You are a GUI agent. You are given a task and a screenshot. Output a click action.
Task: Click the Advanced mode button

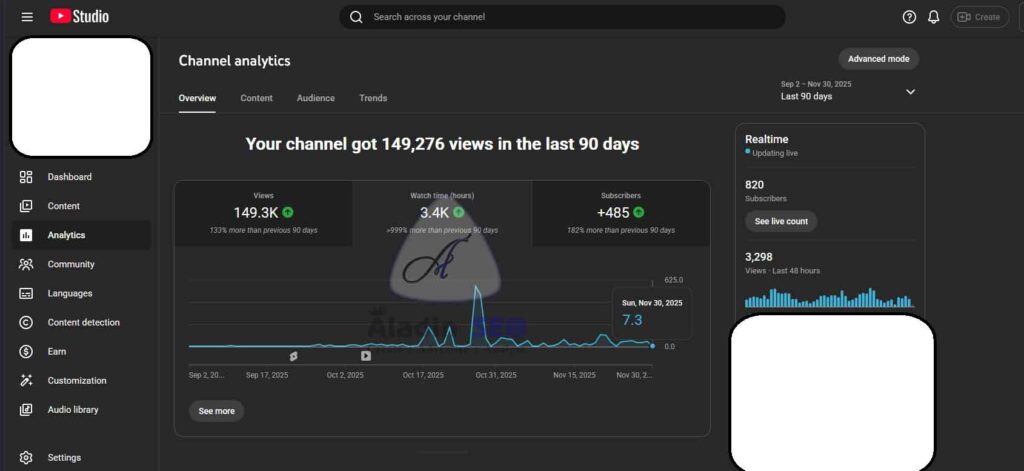878,59
